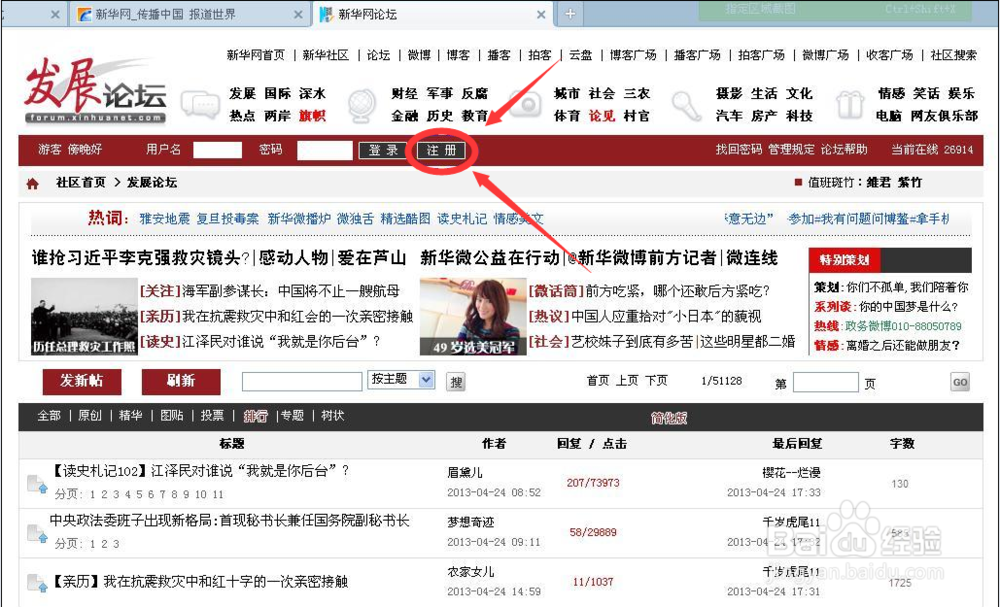Click the 首页 first page link

click(598, 381)
